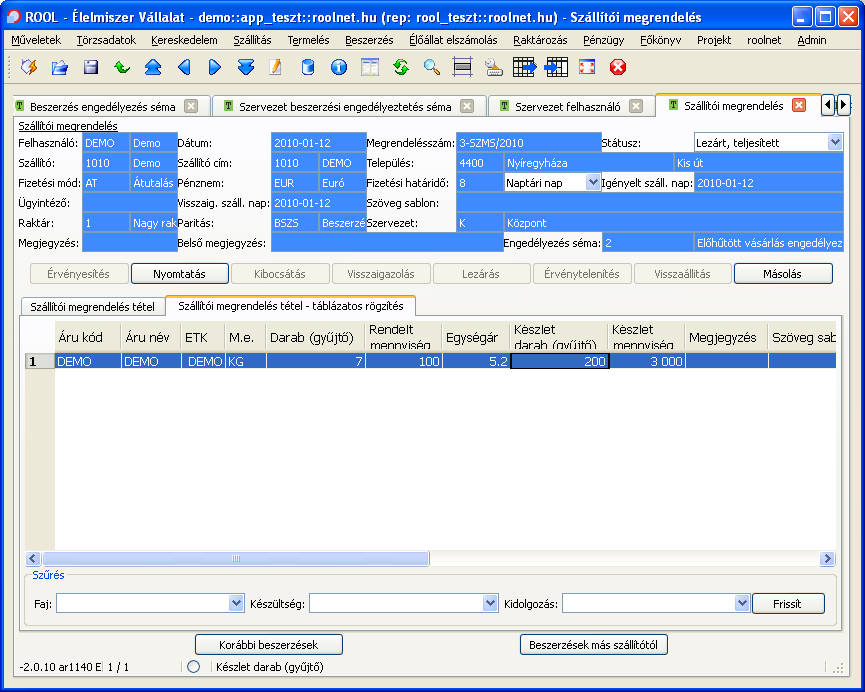This screenshot has width=865, height=692.
Task: Click the Egységár cell with 5.2
Action: point(476,362)
